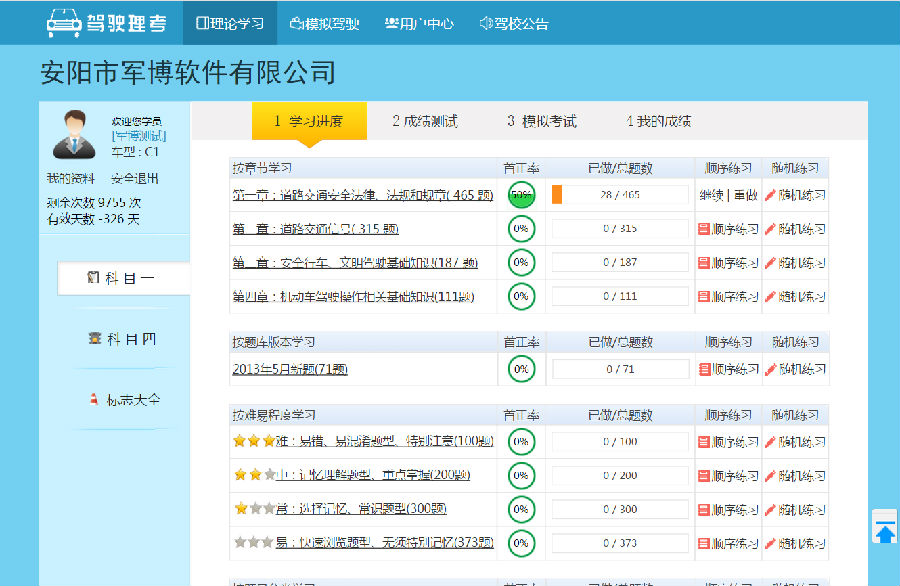
Task: Click 重做 for chapter one
Action: point(746,195)
